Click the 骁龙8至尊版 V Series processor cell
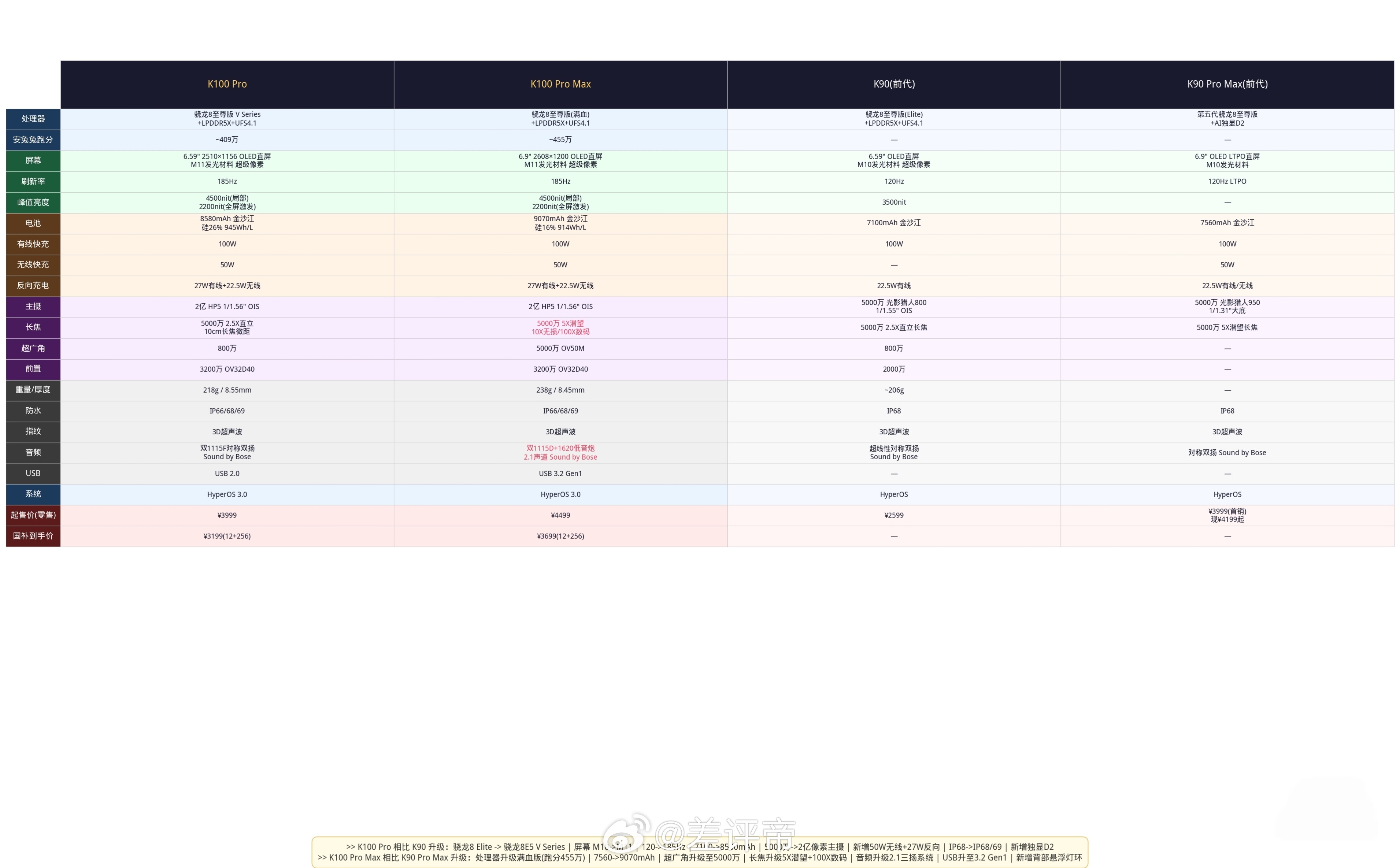Image resolution: width=1400 pixels, height=868 pixels. pyautogui.click(x=227, y=119)
